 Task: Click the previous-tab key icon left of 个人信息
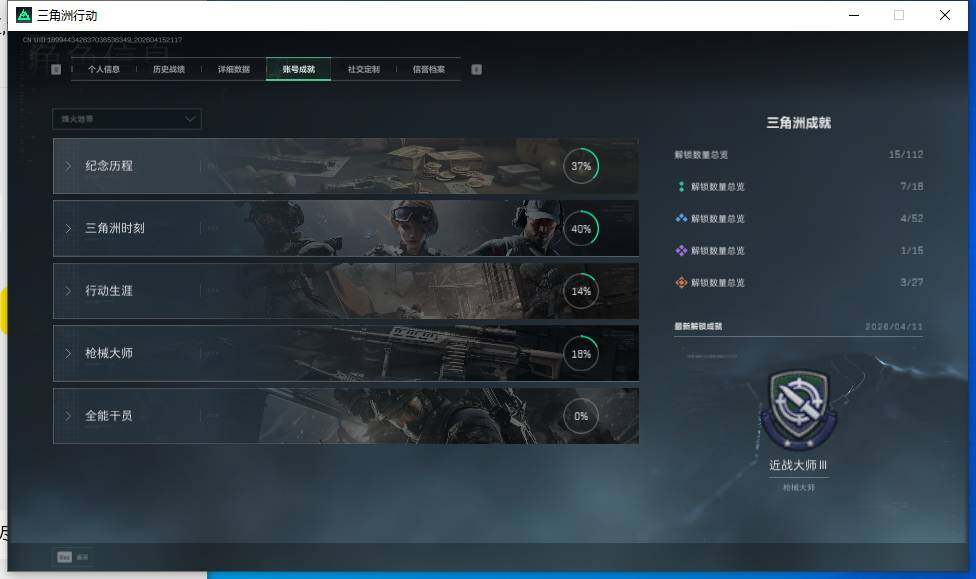pos(56,69)
